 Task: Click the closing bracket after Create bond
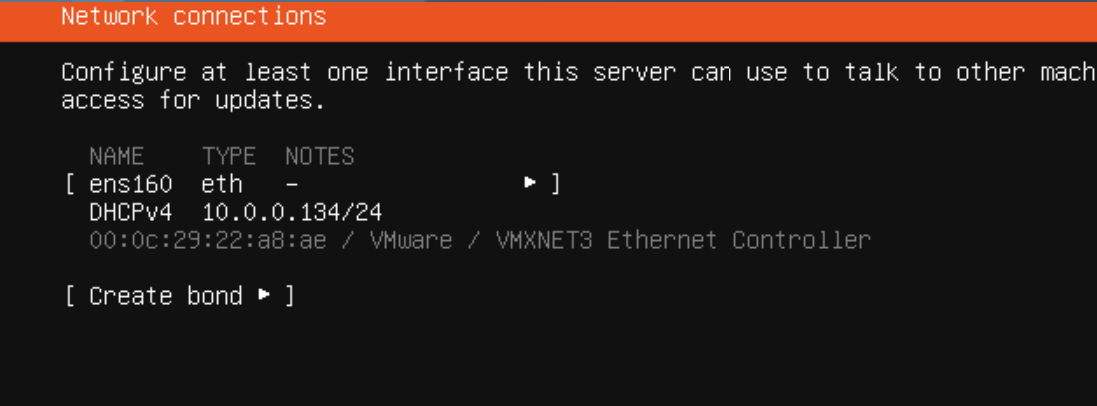290,296
